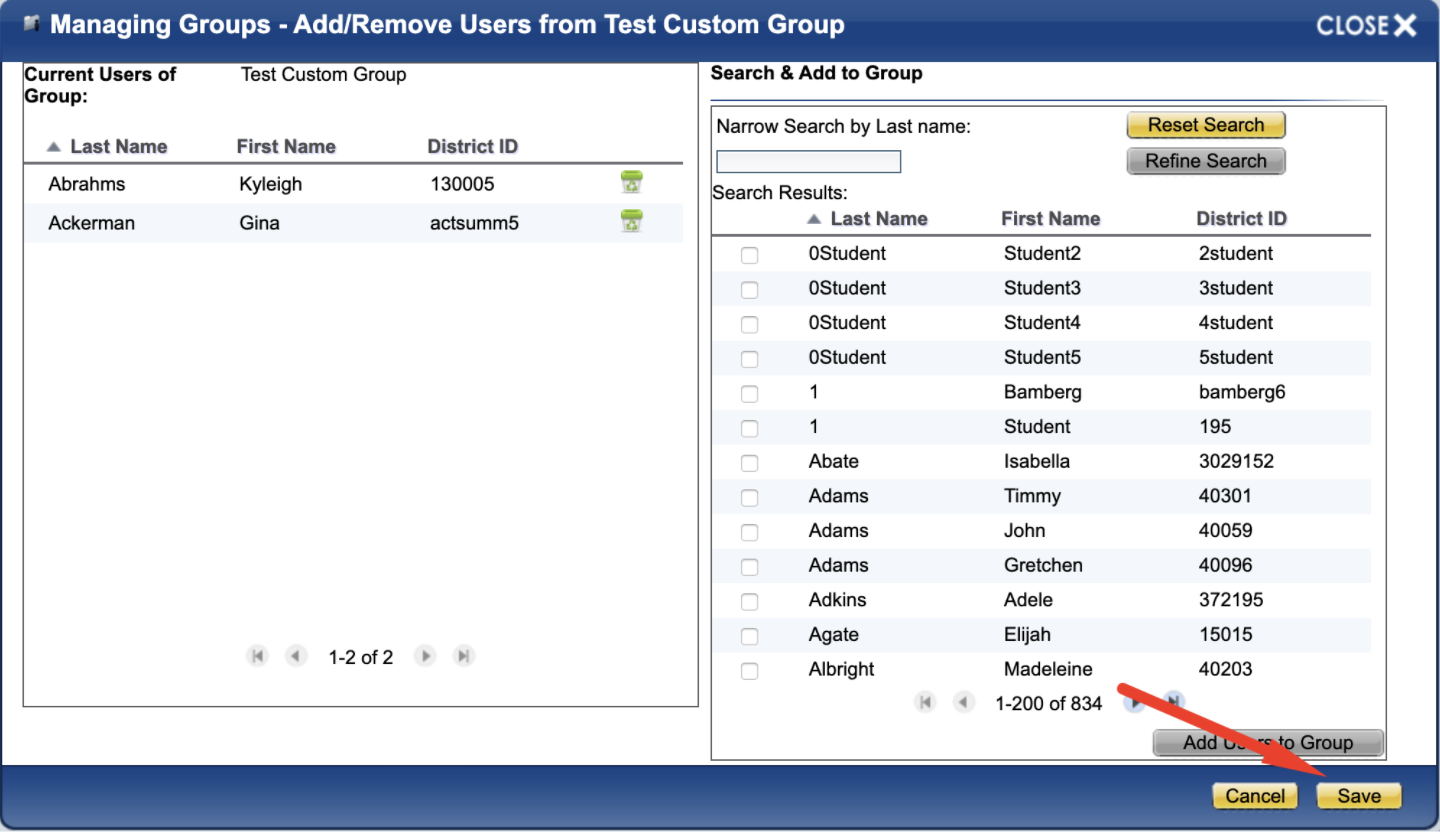Tick the checkbox for Madeleine Albright
Viewport: 1440px width, 832px height.
coord(749,671)
